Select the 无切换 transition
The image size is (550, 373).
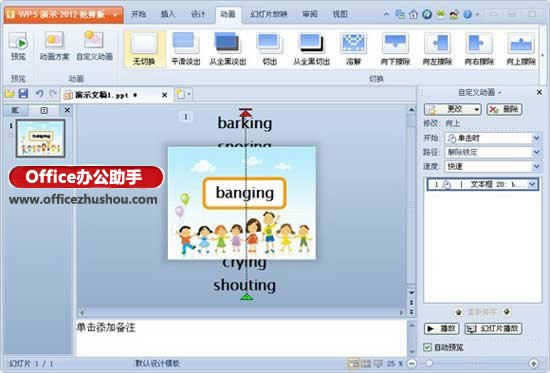pyautogui.click(x=144, y=49)
